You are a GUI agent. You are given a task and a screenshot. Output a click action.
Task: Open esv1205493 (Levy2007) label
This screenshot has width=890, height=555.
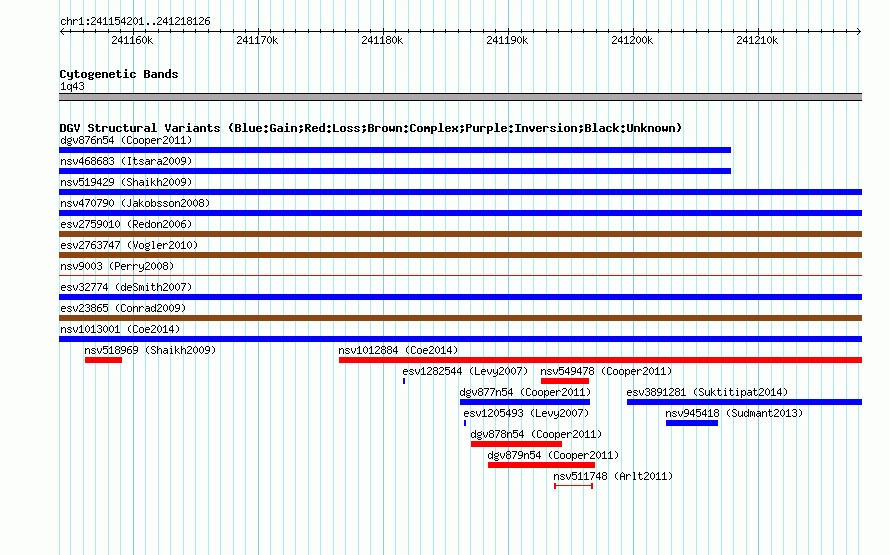click(x=526, y=413)
